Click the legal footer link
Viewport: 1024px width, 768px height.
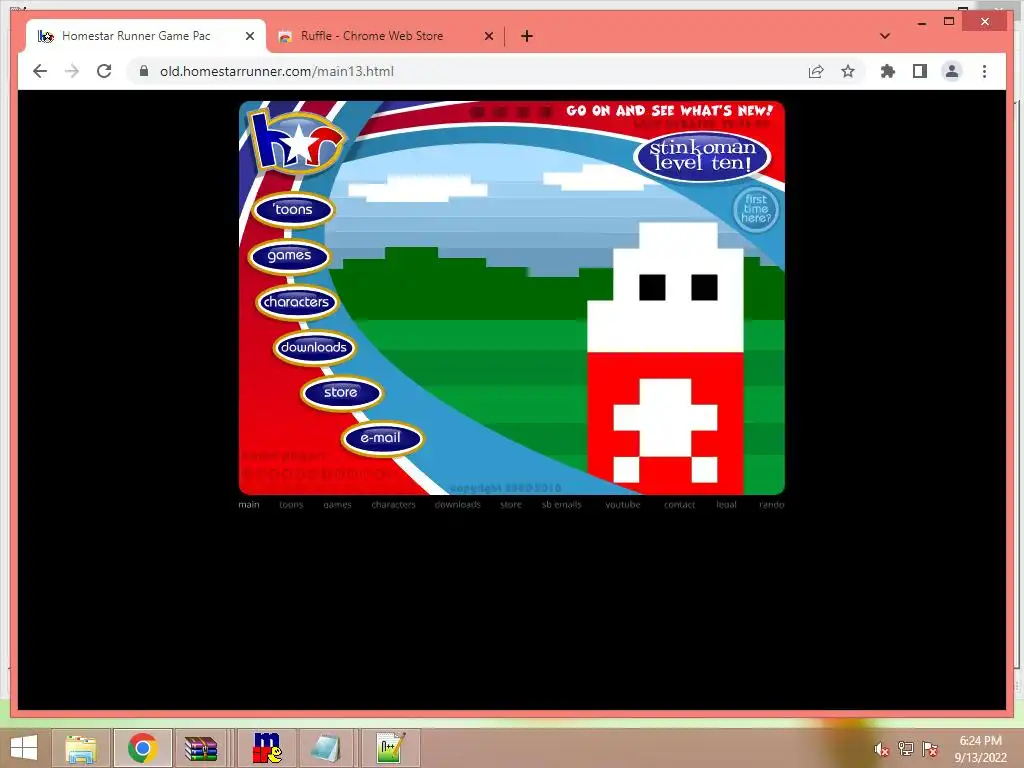726,504
